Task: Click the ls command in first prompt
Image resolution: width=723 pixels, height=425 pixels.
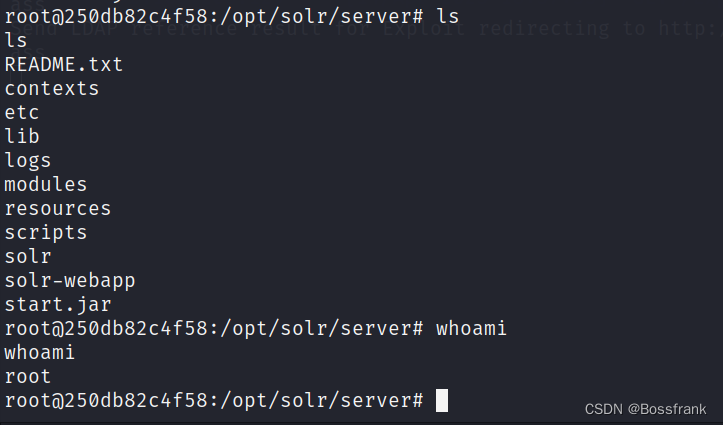Action: 447,17
